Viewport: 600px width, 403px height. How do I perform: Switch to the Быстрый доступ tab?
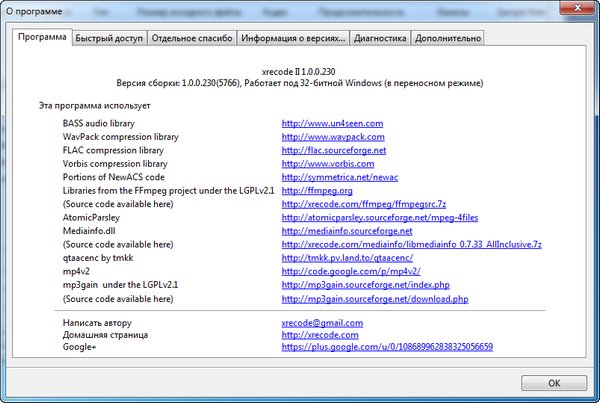pos(110,38)
